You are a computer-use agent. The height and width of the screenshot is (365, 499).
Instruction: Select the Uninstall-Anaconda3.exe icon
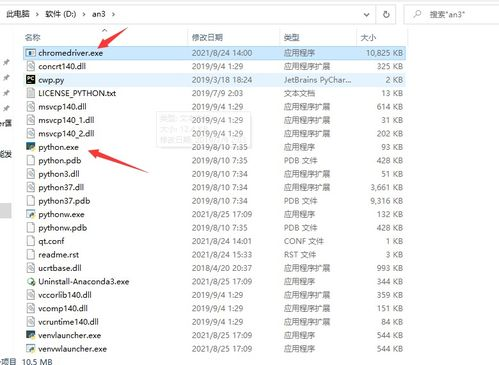coord(31,281)
